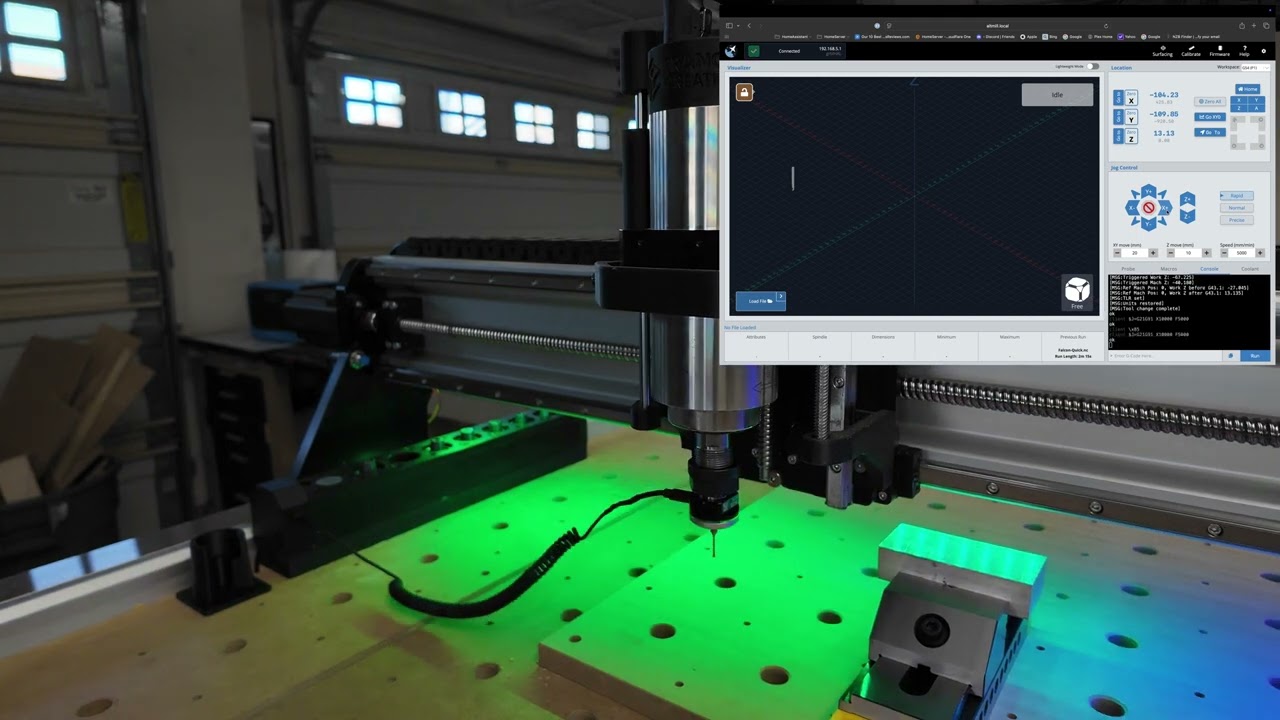
Task: Click the Home button
Action: tap(1248, 89)
